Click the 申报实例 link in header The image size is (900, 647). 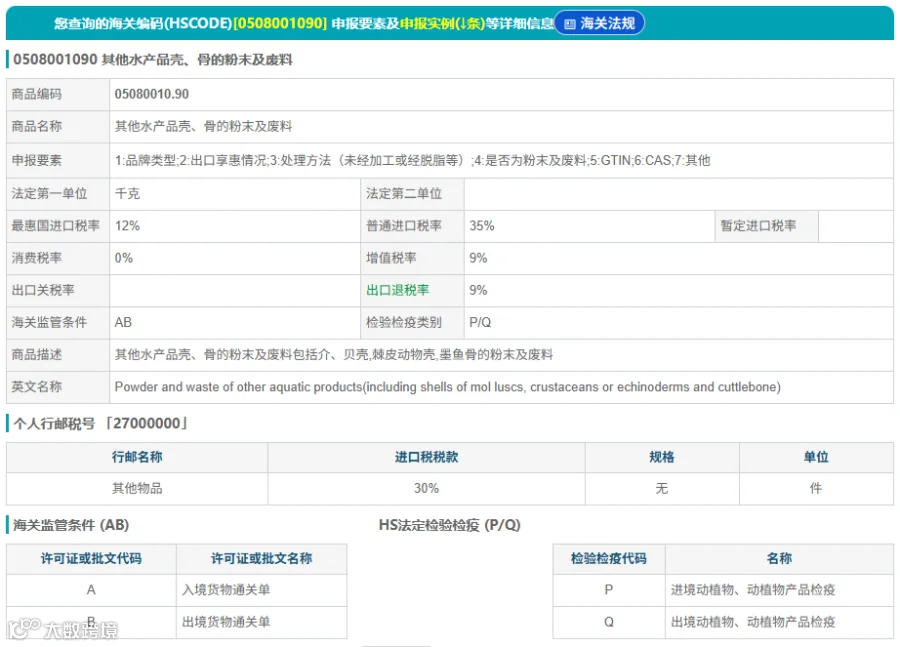[x=443, y=24]
